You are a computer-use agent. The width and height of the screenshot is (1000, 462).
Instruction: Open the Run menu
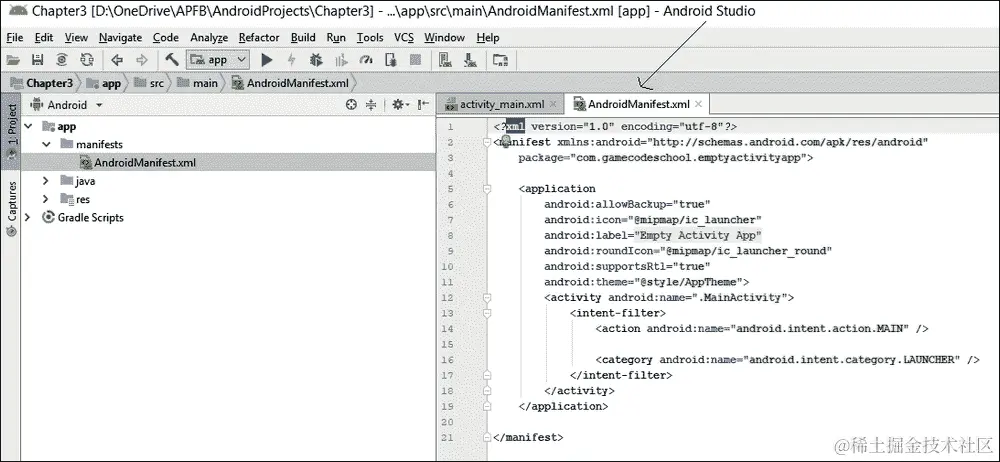tap(336, 38)
